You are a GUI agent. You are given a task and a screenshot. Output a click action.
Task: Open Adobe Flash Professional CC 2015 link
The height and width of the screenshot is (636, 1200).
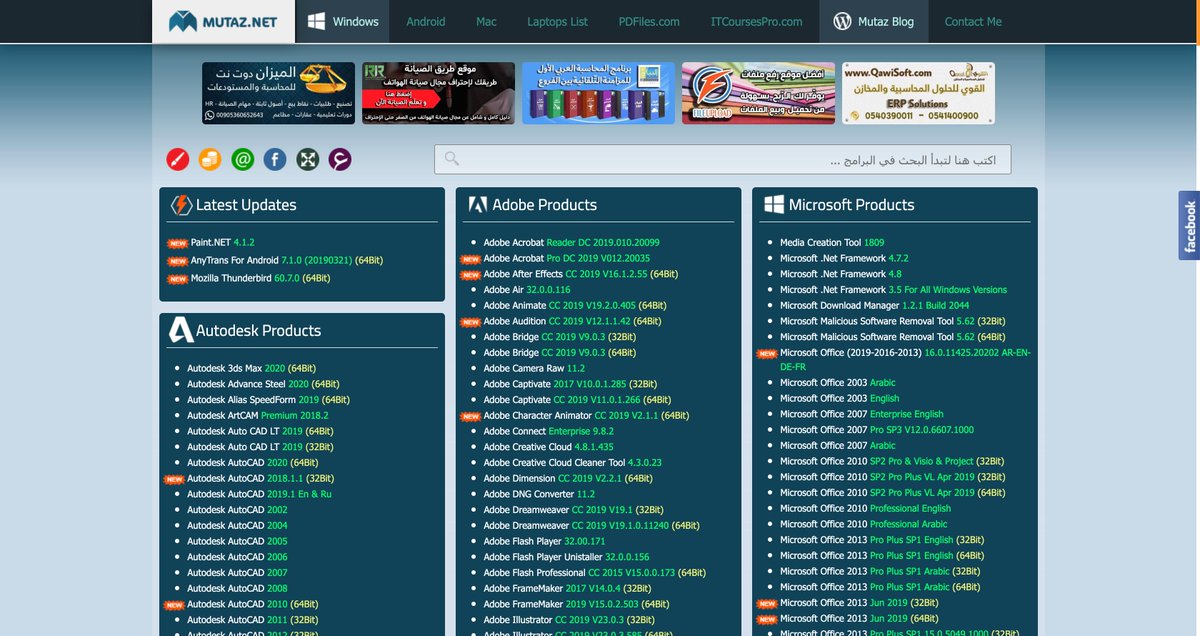click(594, 573)
